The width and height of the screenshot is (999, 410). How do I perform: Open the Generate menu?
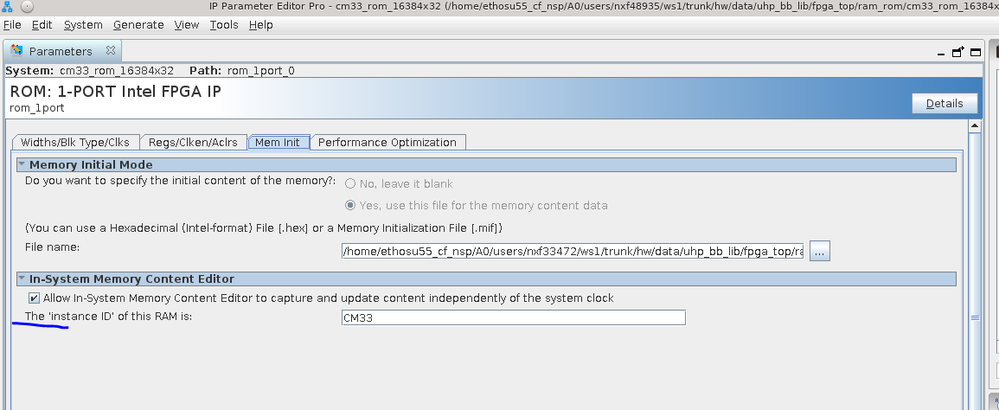coord(139,24)
